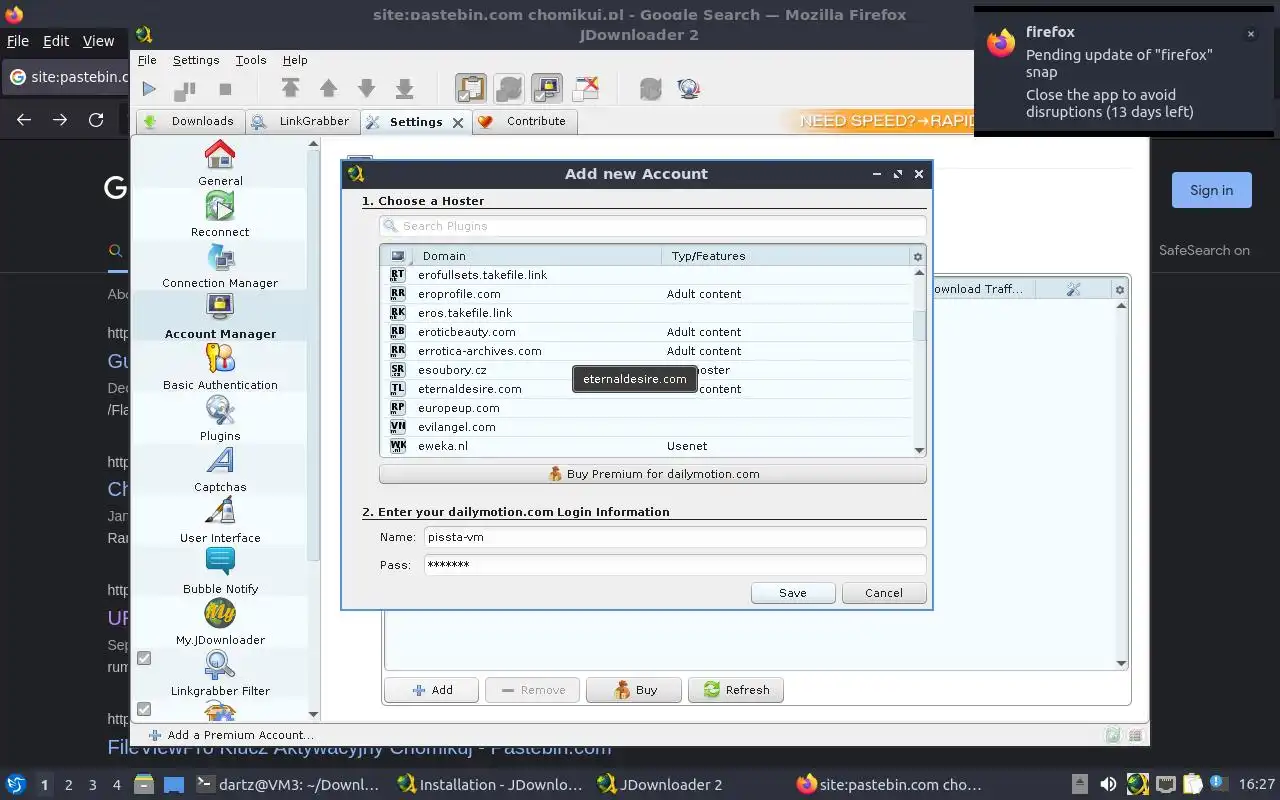Screen dimensions: 1280x800
Task: Open Reconnect settings in sidebar
Action: [220, 214]
